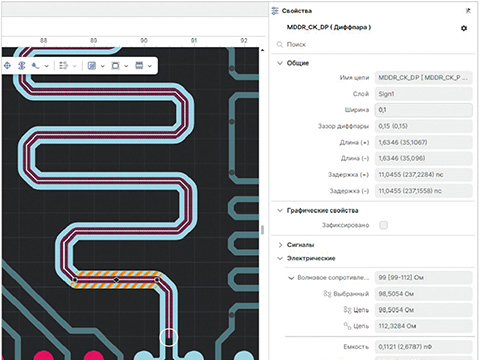
Task: Click ruler mark 90 on horizontal ruler
Action: (144, 40)
